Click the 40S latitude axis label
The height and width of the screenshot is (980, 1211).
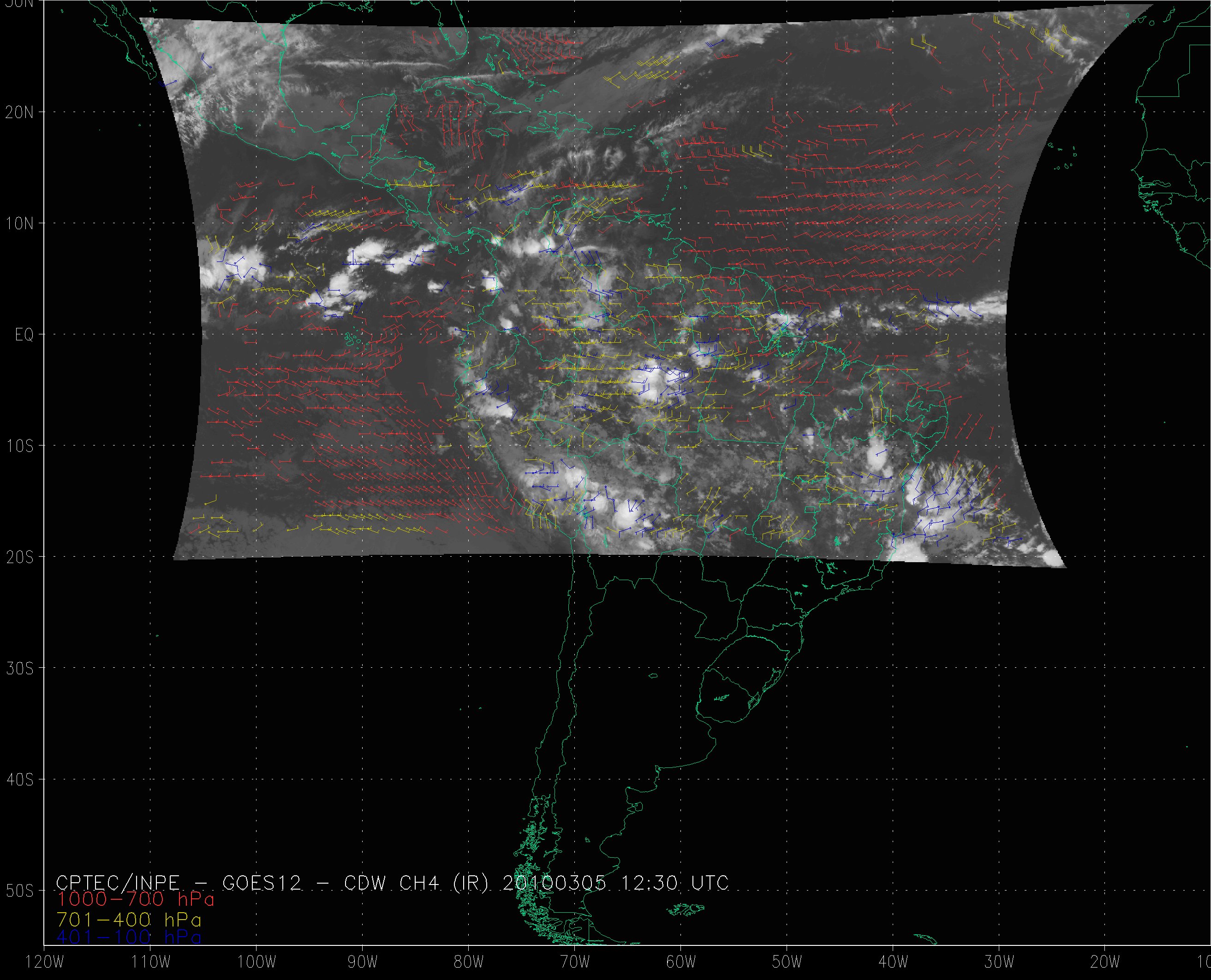pos(19,779)
